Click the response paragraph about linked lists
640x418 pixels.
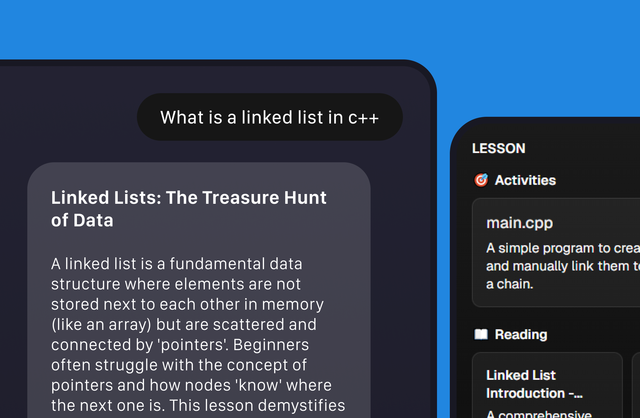(x=198, y=334)
